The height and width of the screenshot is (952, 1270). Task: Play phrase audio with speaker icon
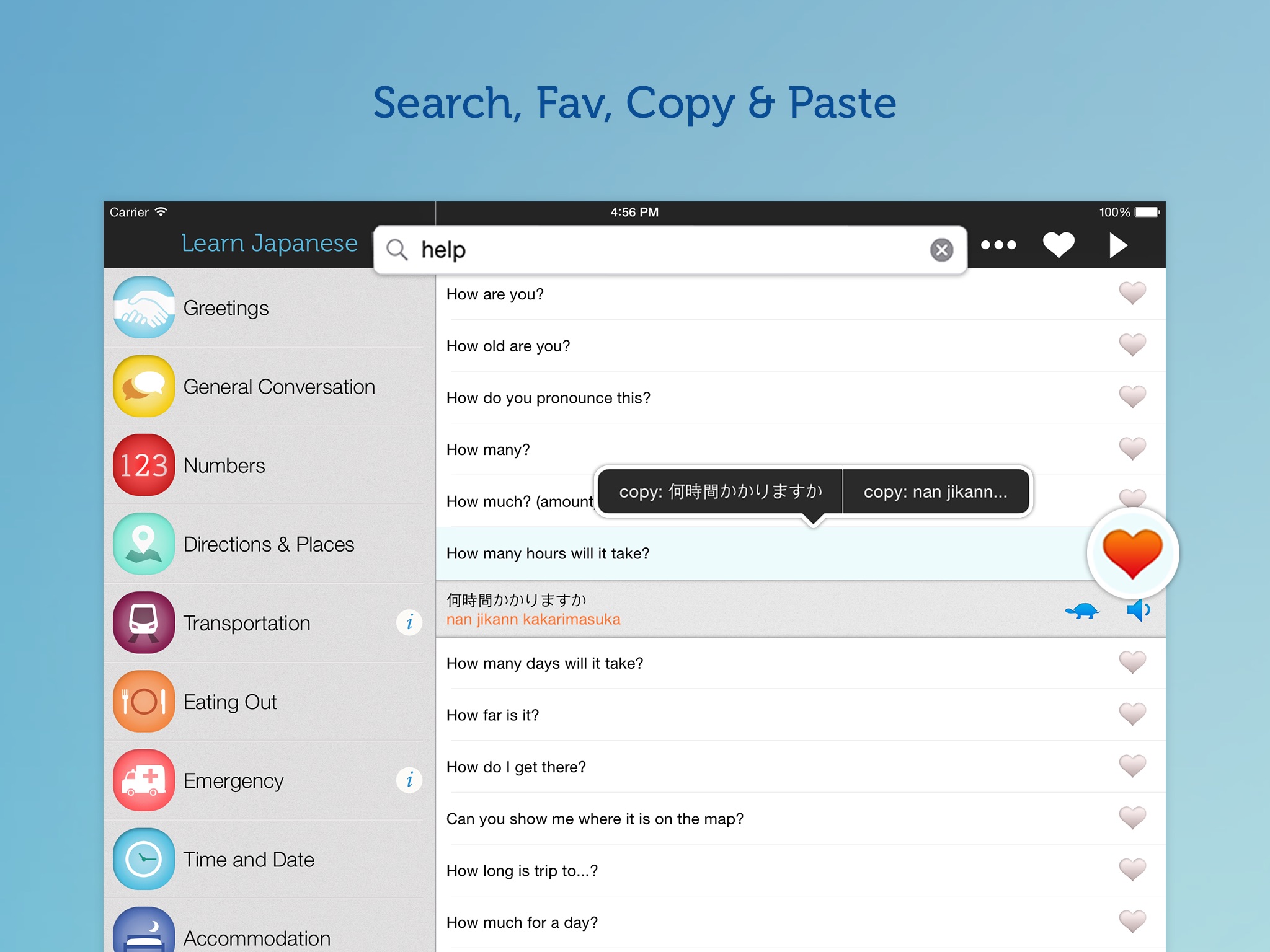coord(1138,610)
